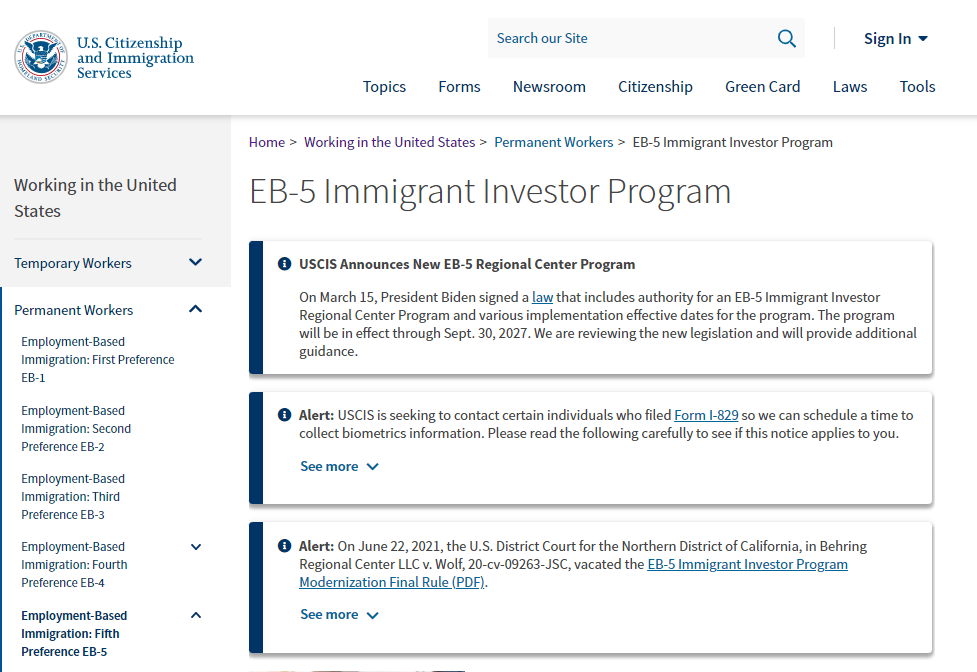Open Fourth Preference EB-4 sidebar link
This screenshot has height=672, width=977.
pos(74,564)
